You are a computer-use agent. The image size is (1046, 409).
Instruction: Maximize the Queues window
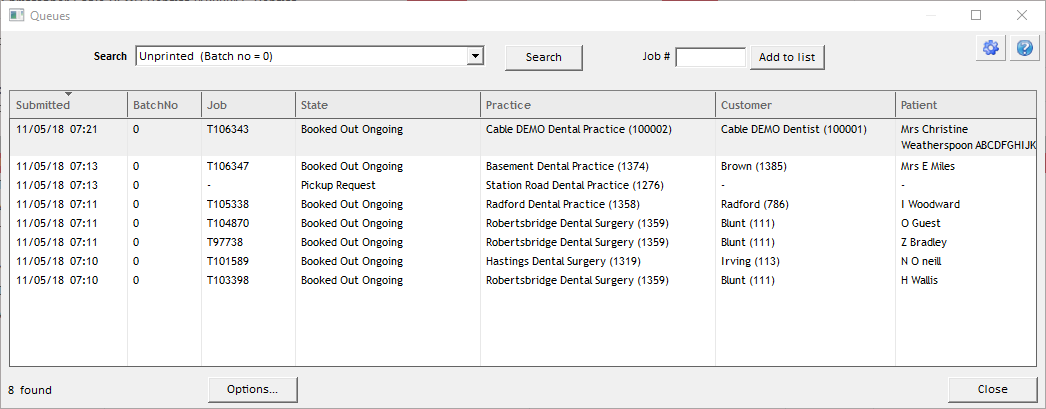[x=976, y=15]
